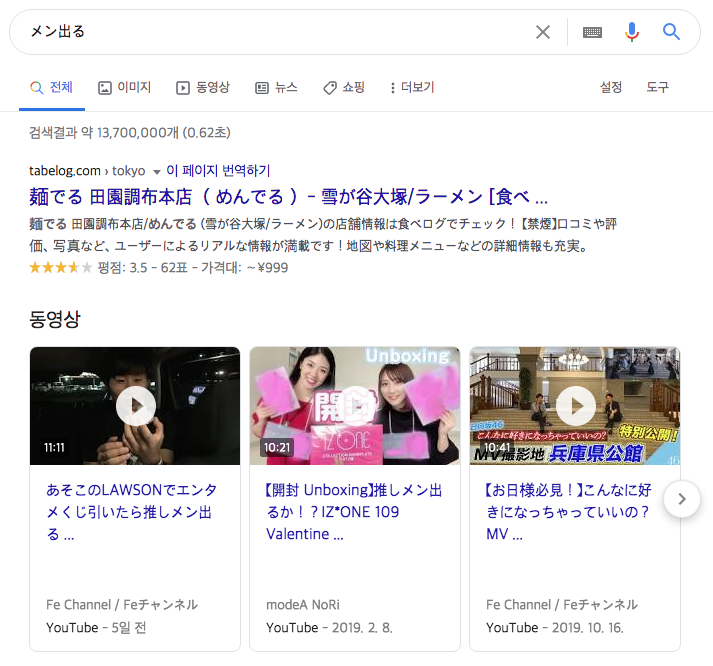Click the star rating of the tabelog result
The width and height of the screenshot is (713, 666).
[x=61, y=267]
